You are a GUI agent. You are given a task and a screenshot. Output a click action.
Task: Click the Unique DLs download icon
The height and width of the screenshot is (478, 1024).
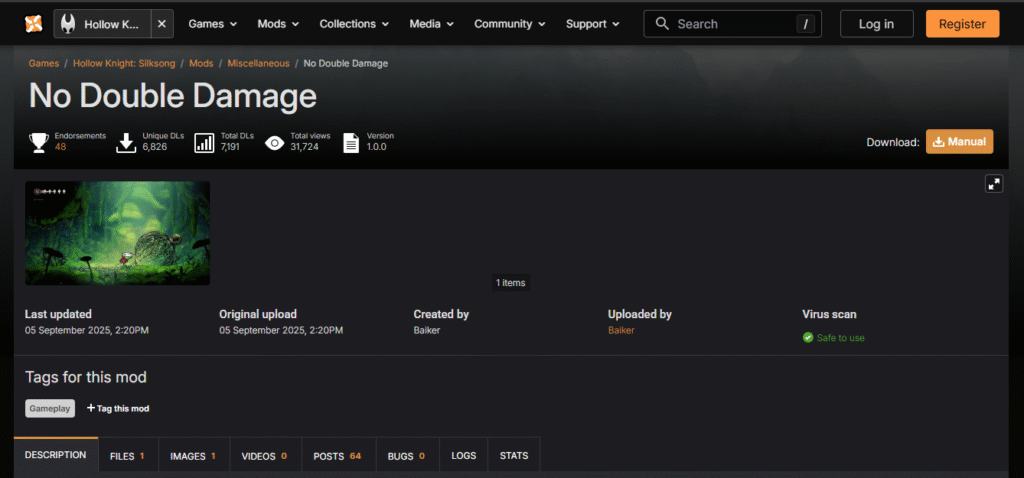[126, 142]
